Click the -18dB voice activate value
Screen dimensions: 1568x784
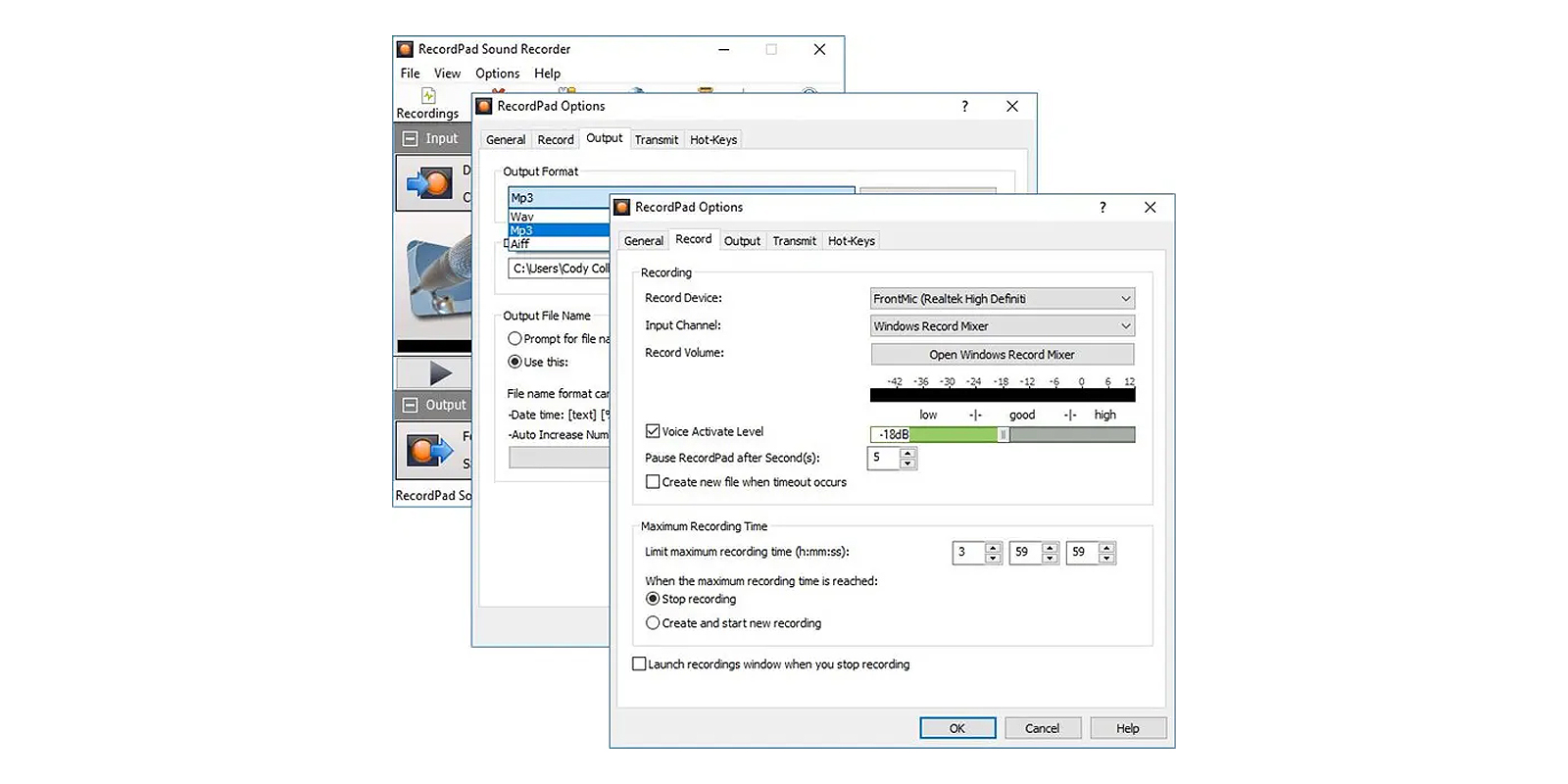pos(893,435)
